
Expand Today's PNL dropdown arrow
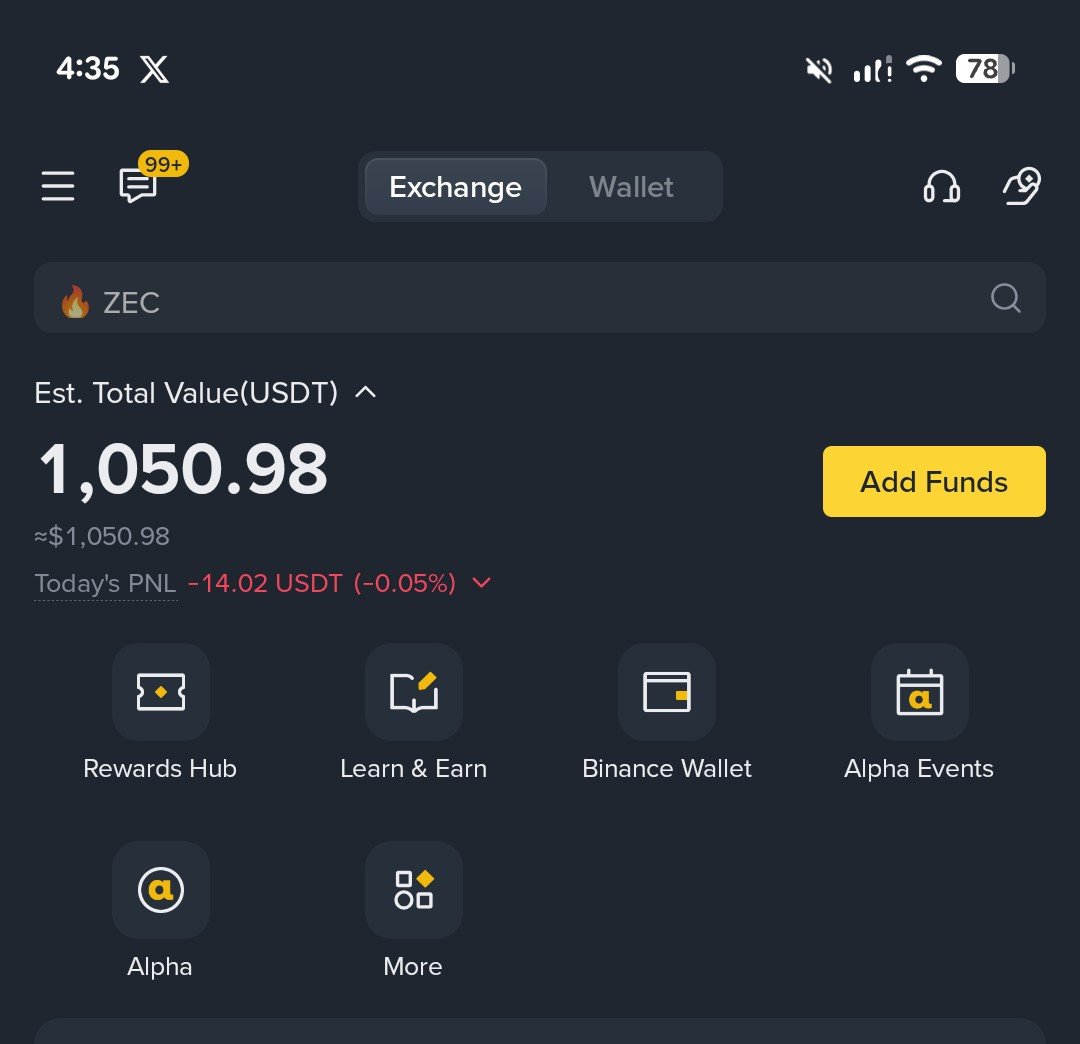(481, 583)
